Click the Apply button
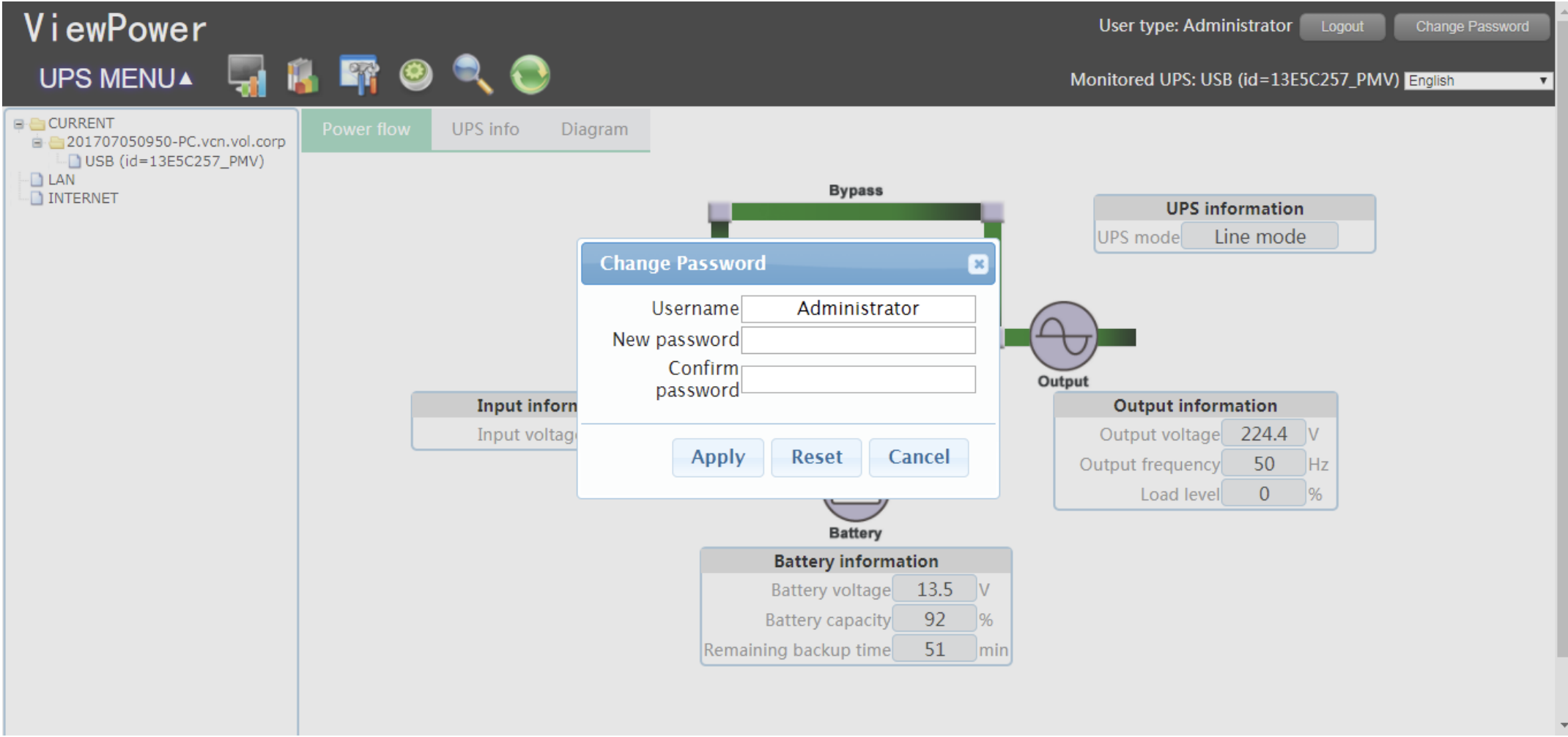Image resolution: width=1568 pixels, height=737 pixels. 717,457
